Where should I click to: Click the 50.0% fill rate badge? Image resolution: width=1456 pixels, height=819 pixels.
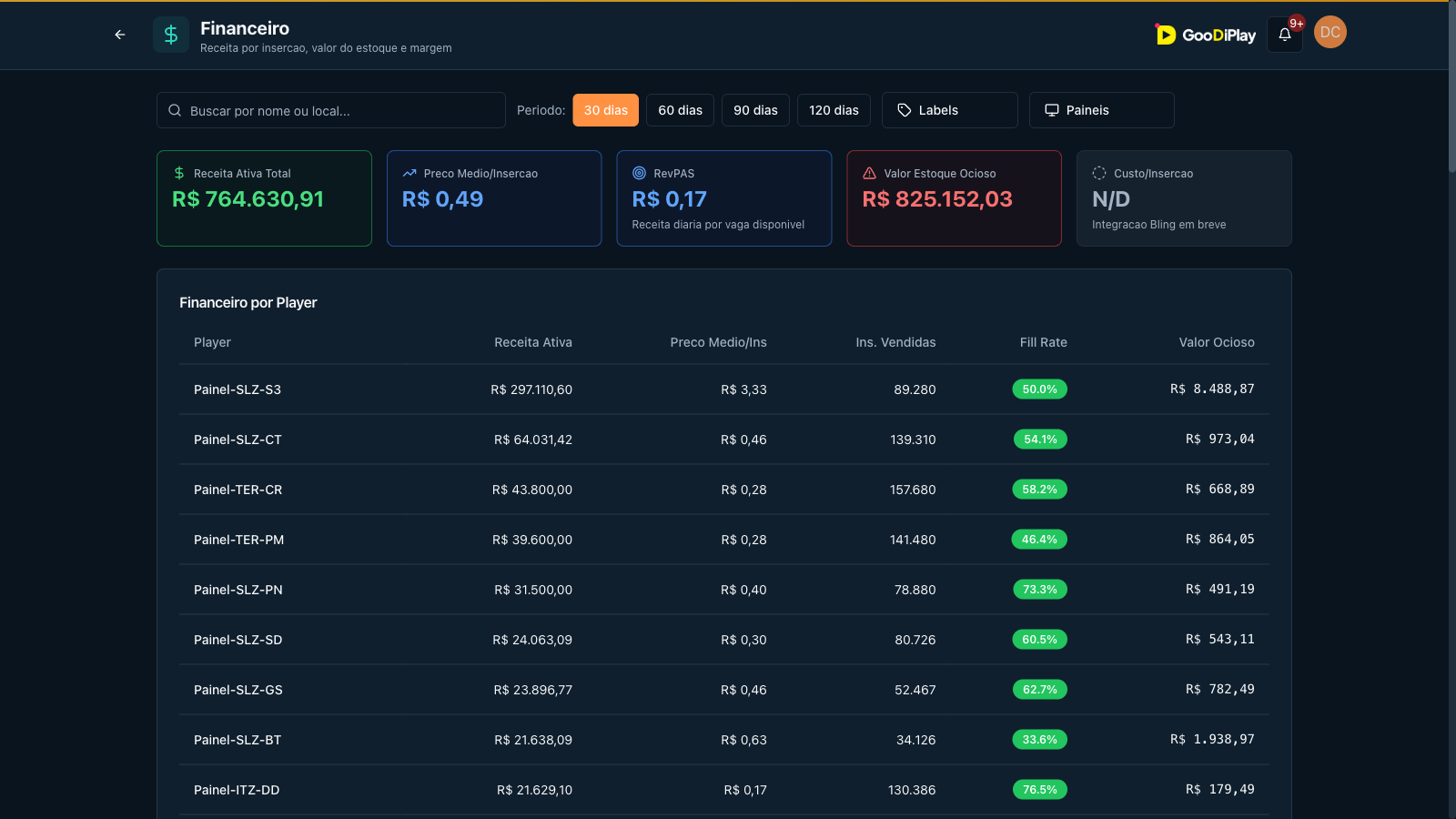click(1040, 389)
